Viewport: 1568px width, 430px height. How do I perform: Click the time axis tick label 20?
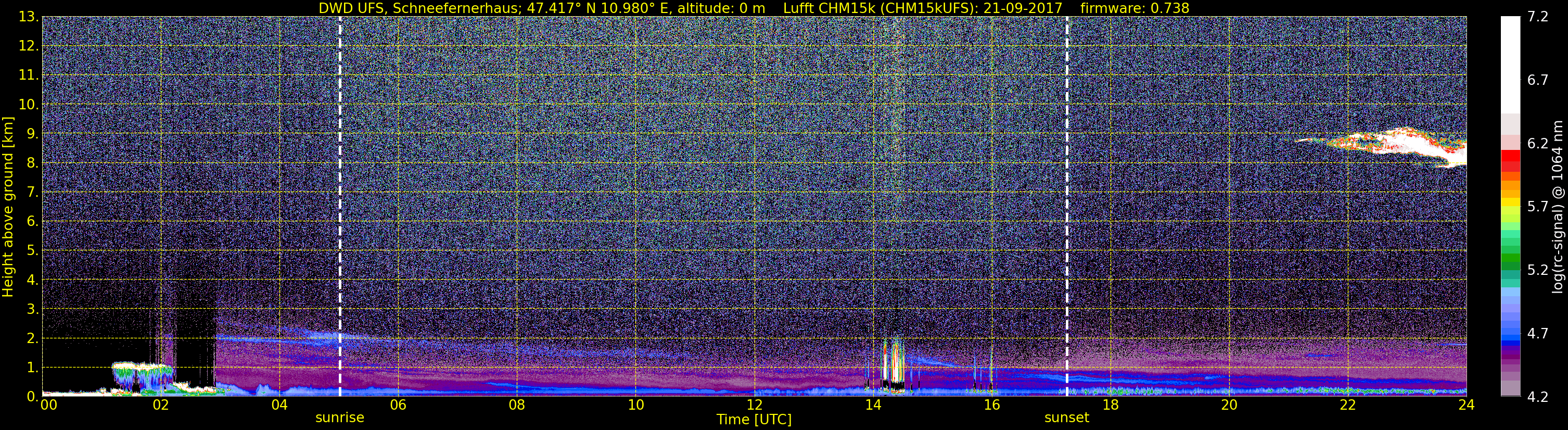pos(1229,405)
